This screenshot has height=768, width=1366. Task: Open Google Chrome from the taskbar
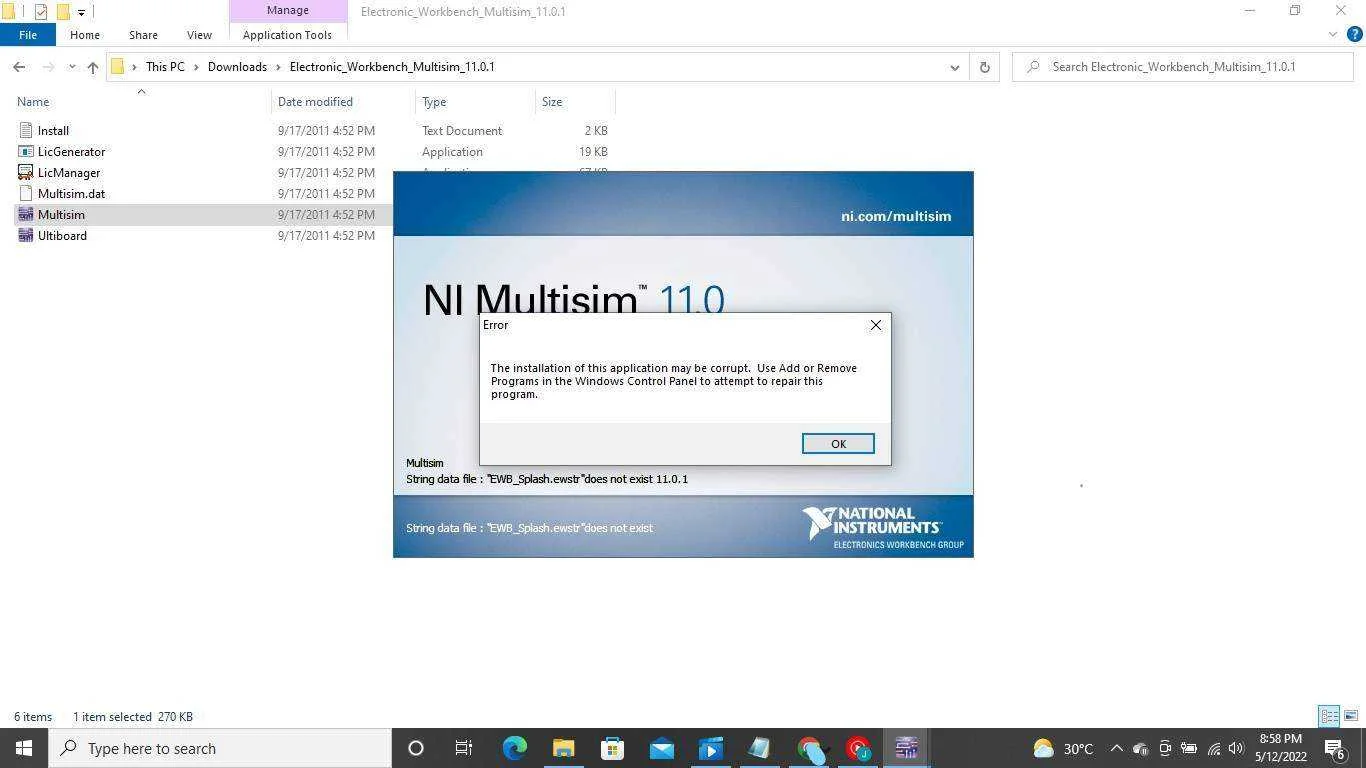(808, 748)
